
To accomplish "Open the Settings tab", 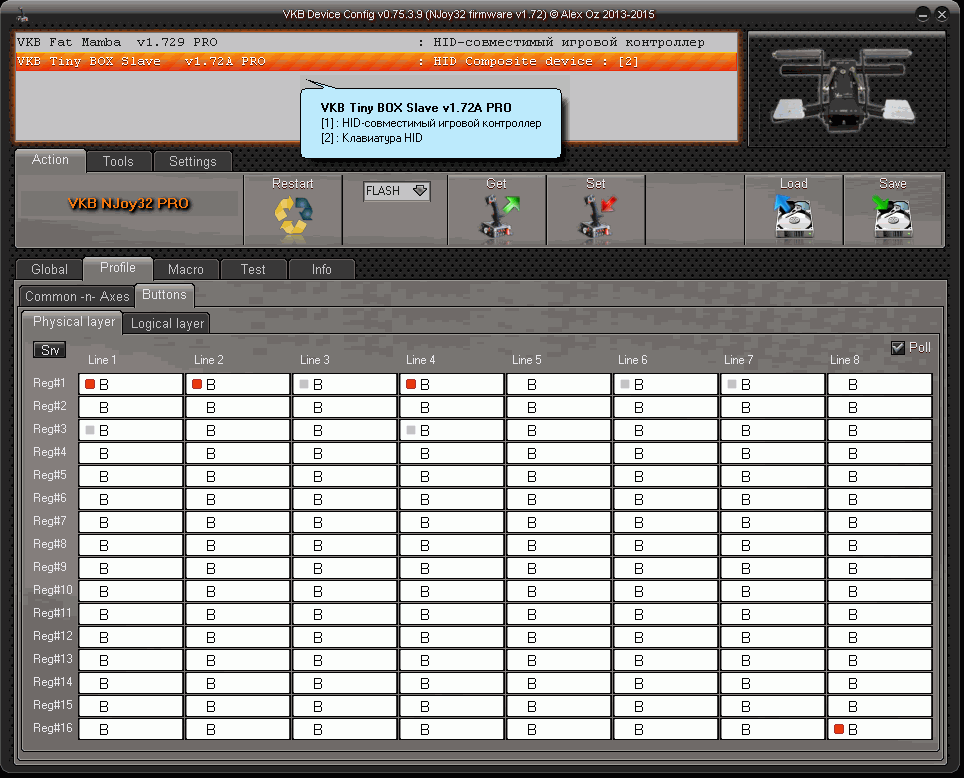I will (x=192, y=161).
